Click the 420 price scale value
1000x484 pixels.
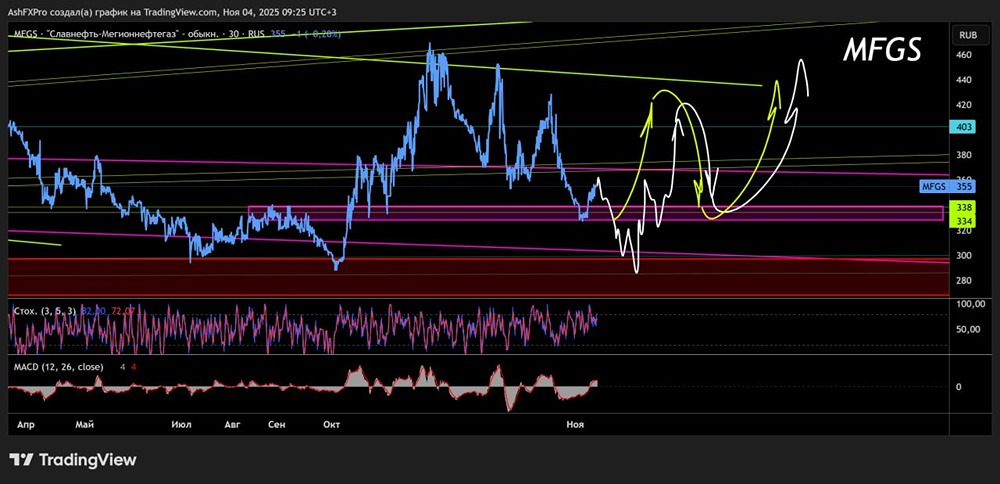tap(964, 105)
